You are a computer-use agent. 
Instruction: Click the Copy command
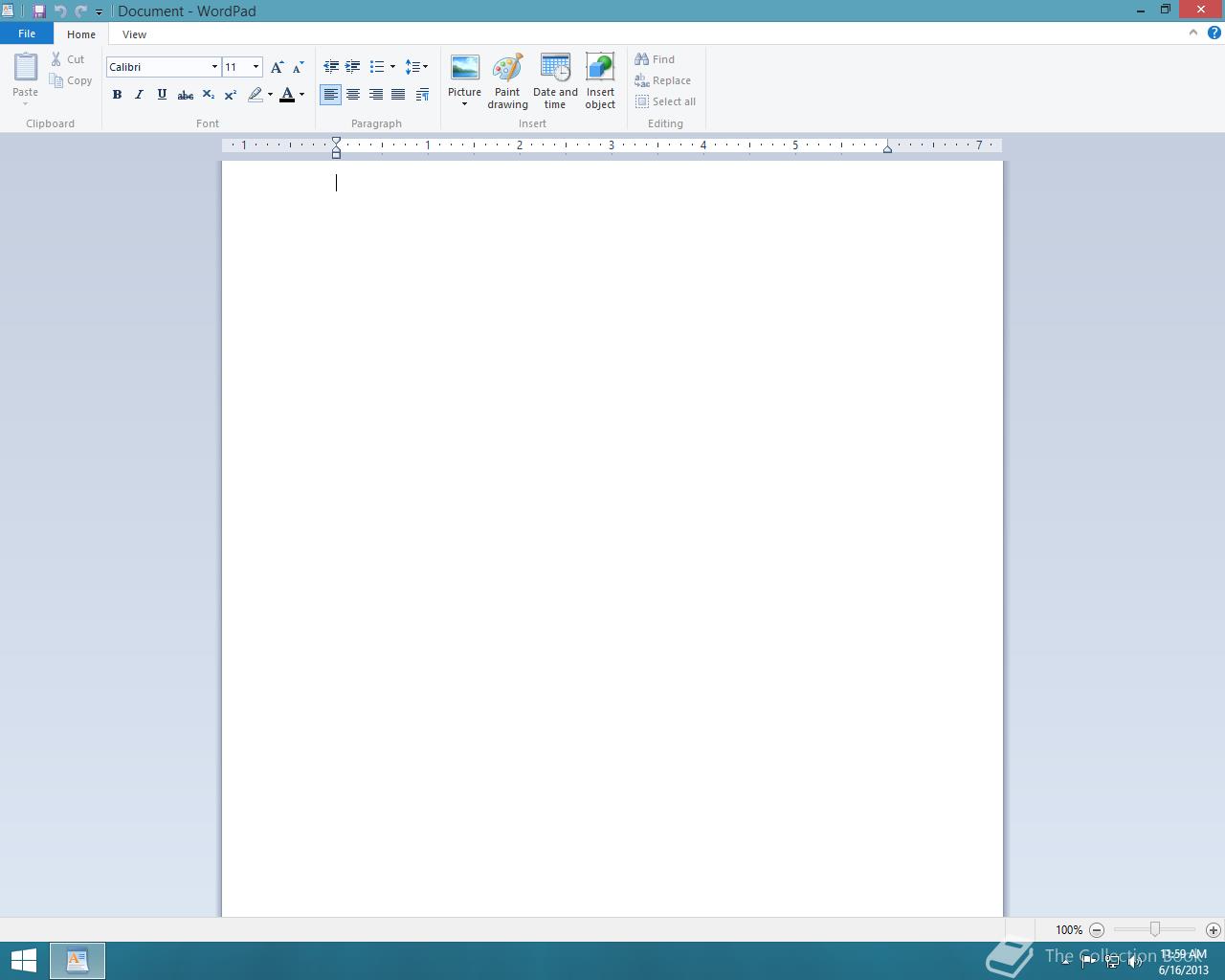point(72,80)
